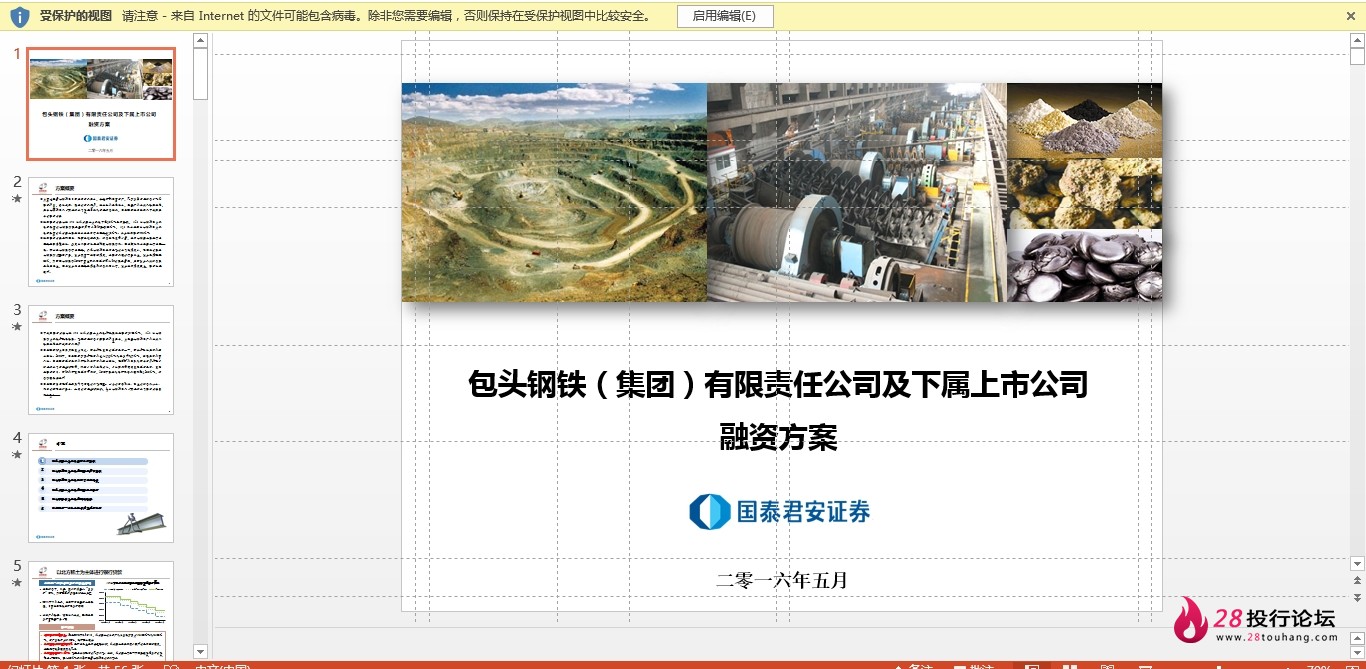Click the subtitle text 融资方案
1366x669 pixels.
(x=778, y=437)
